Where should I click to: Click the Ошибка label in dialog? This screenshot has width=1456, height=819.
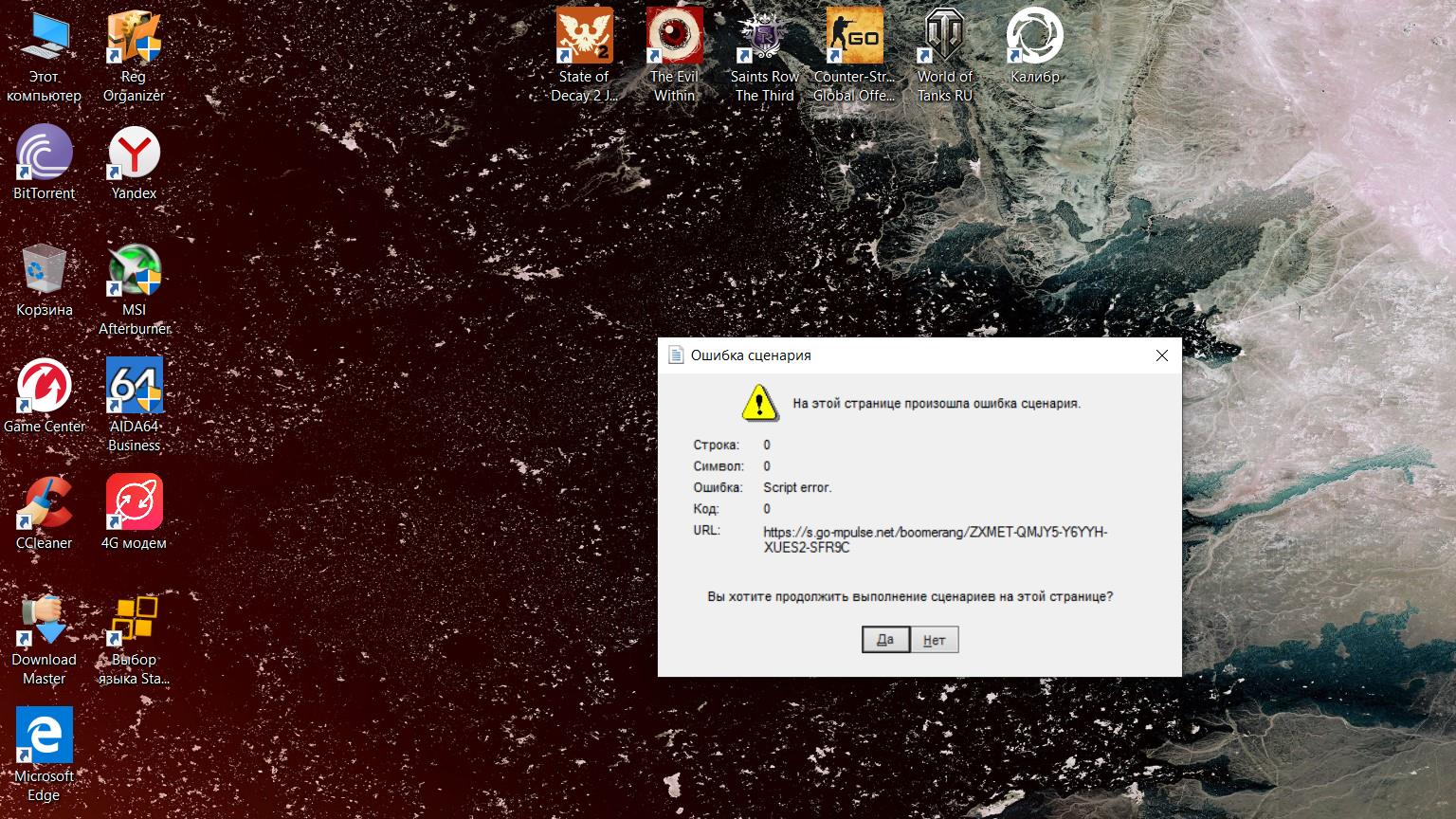click(x=718, y=487)
